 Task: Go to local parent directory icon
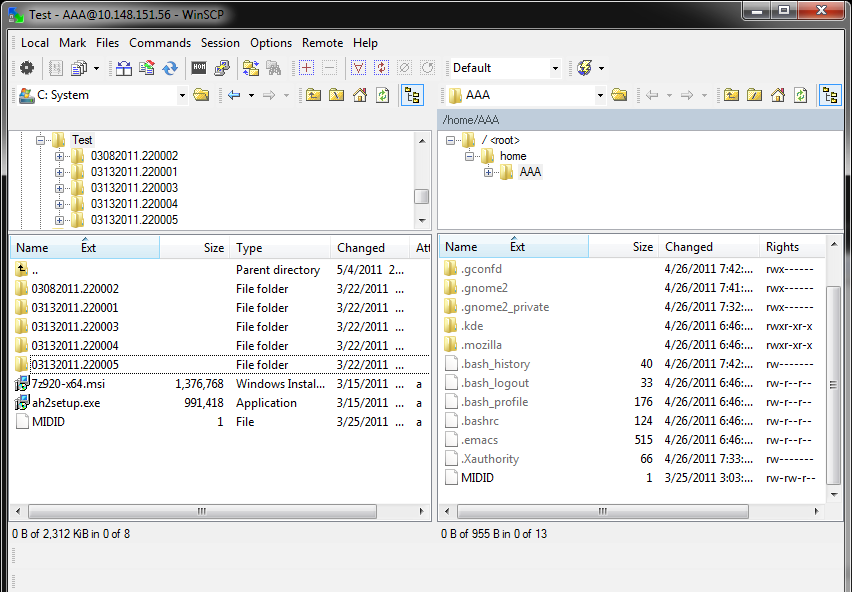313,95
